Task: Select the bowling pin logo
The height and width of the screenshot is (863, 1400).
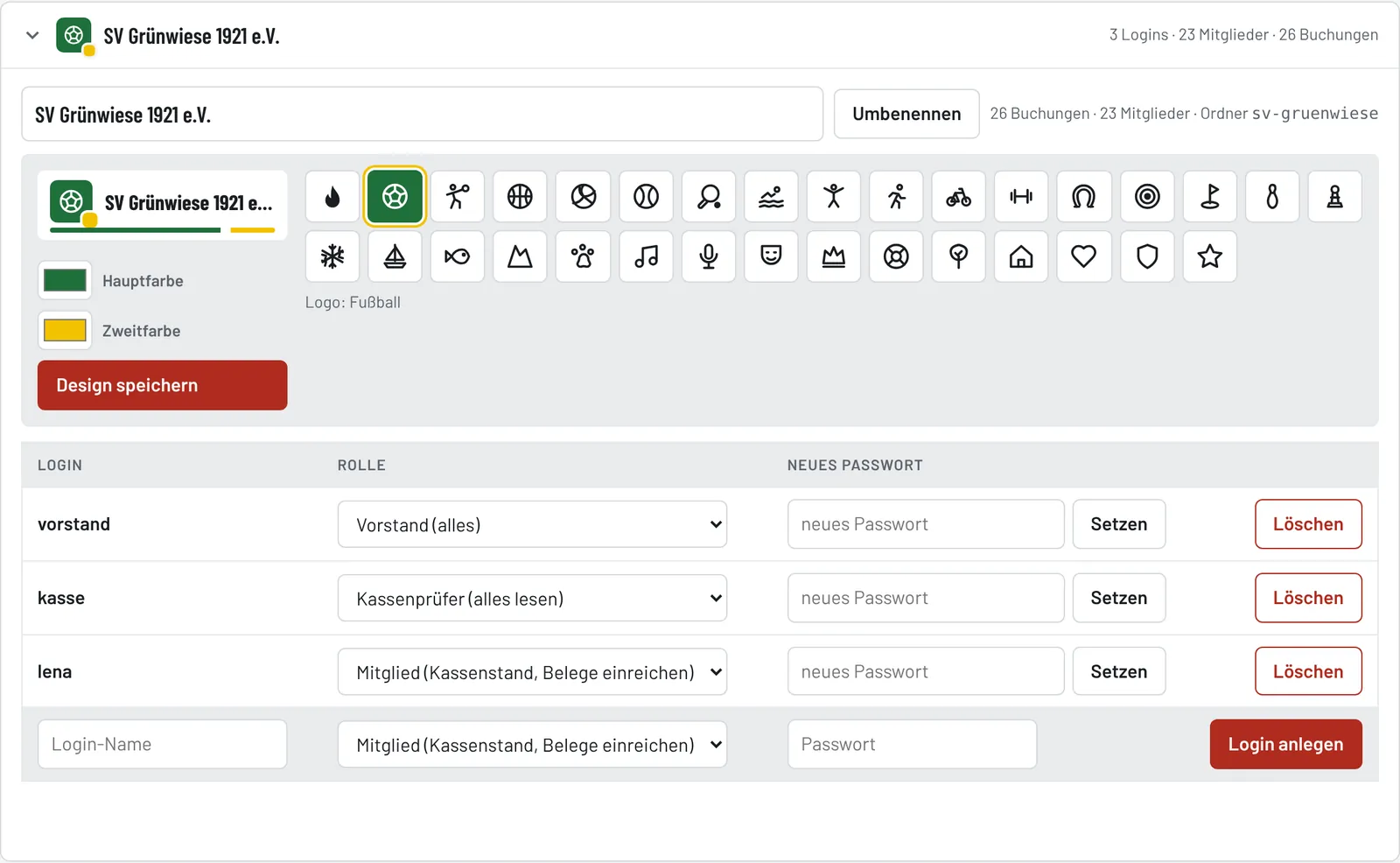Action: 1272,196
